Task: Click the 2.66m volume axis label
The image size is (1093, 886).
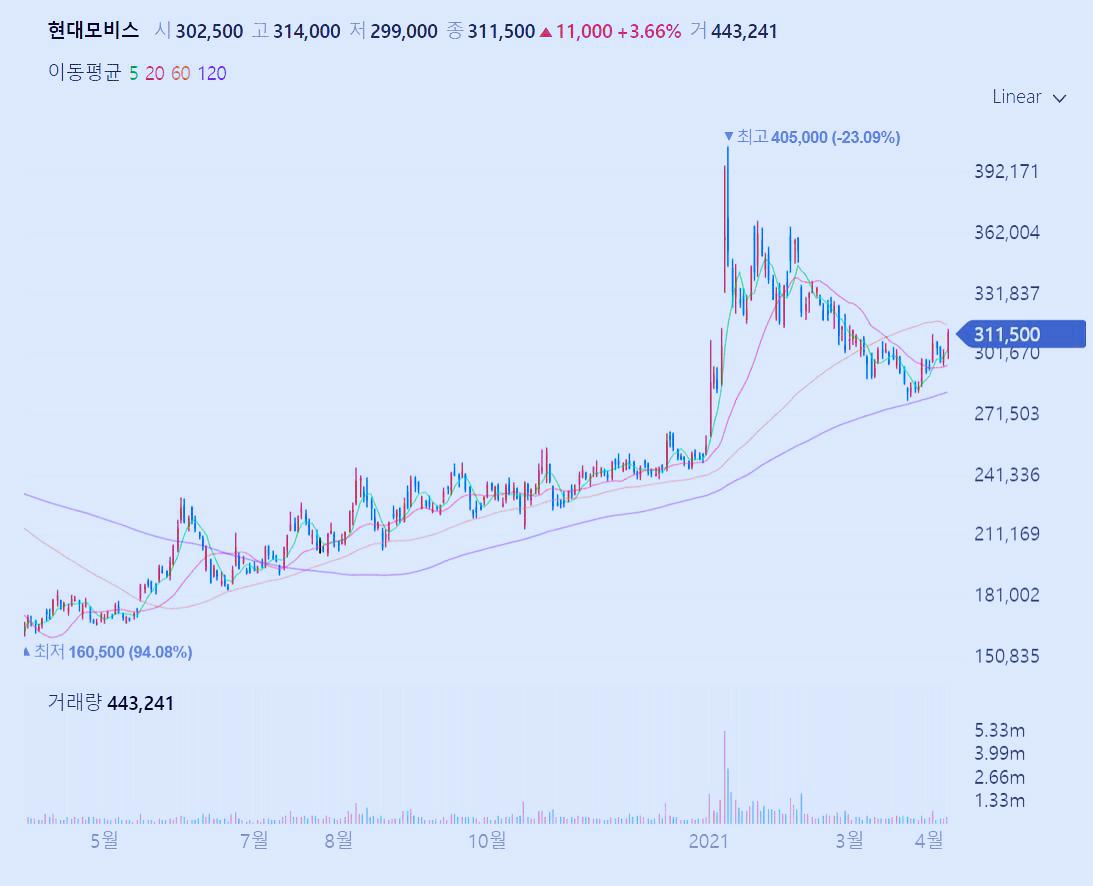Action: coord(1000,777)
